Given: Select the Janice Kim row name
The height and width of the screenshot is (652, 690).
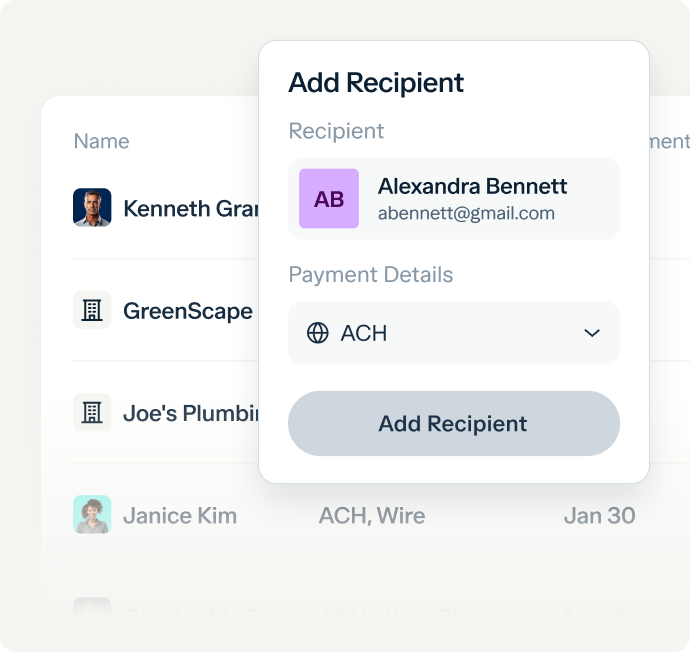Looking at the screenshot, I should click(x=180, y=516).
